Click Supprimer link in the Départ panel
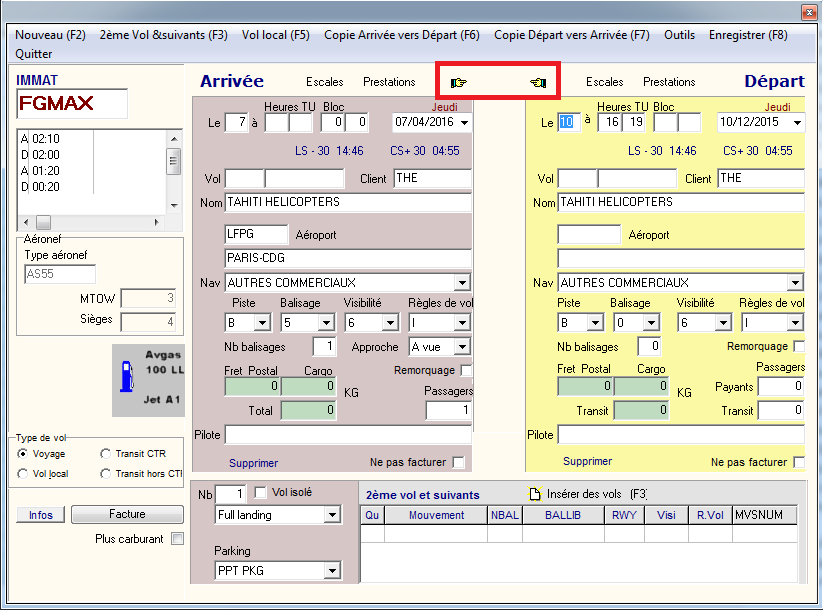Viewport: 823px width, 610px height. pos(587,462)
